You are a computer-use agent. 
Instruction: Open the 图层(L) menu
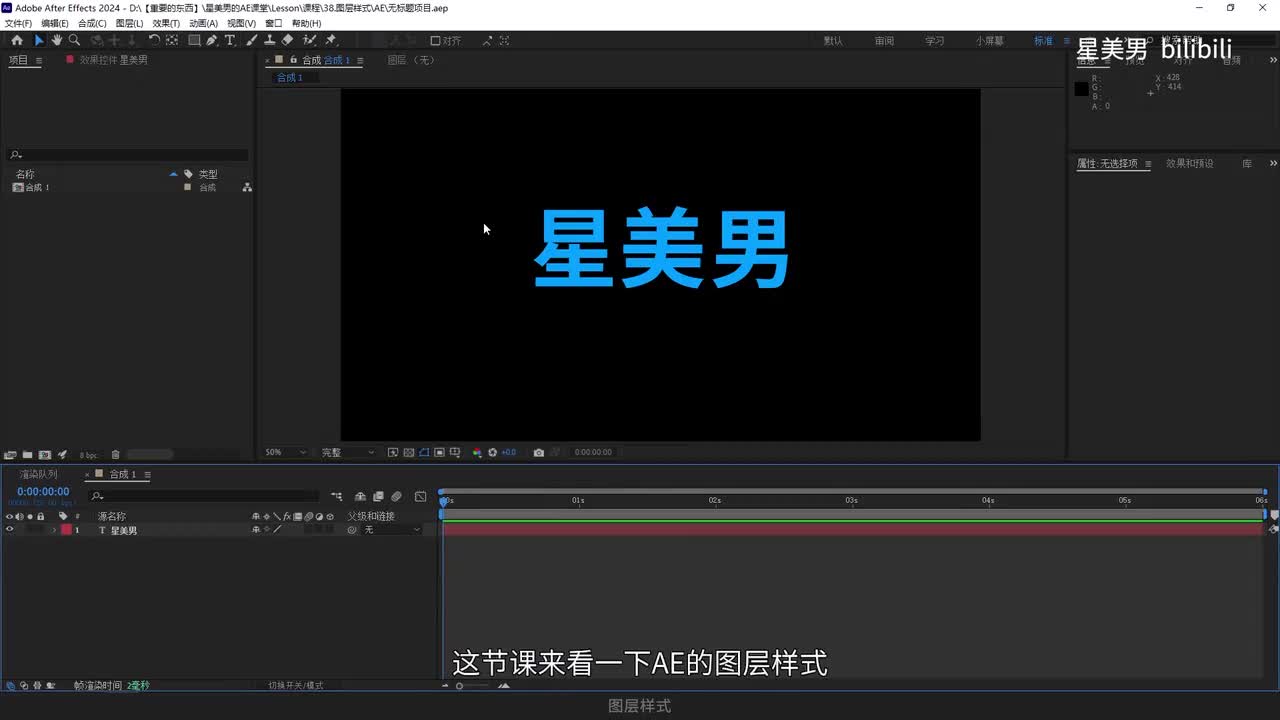[x=129, y=23]
